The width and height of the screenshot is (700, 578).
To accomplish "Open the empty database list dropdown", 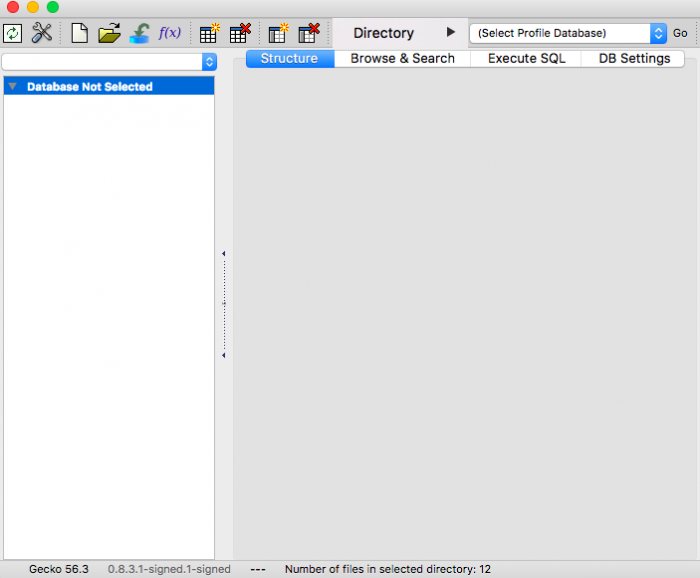I will (109, 62).
